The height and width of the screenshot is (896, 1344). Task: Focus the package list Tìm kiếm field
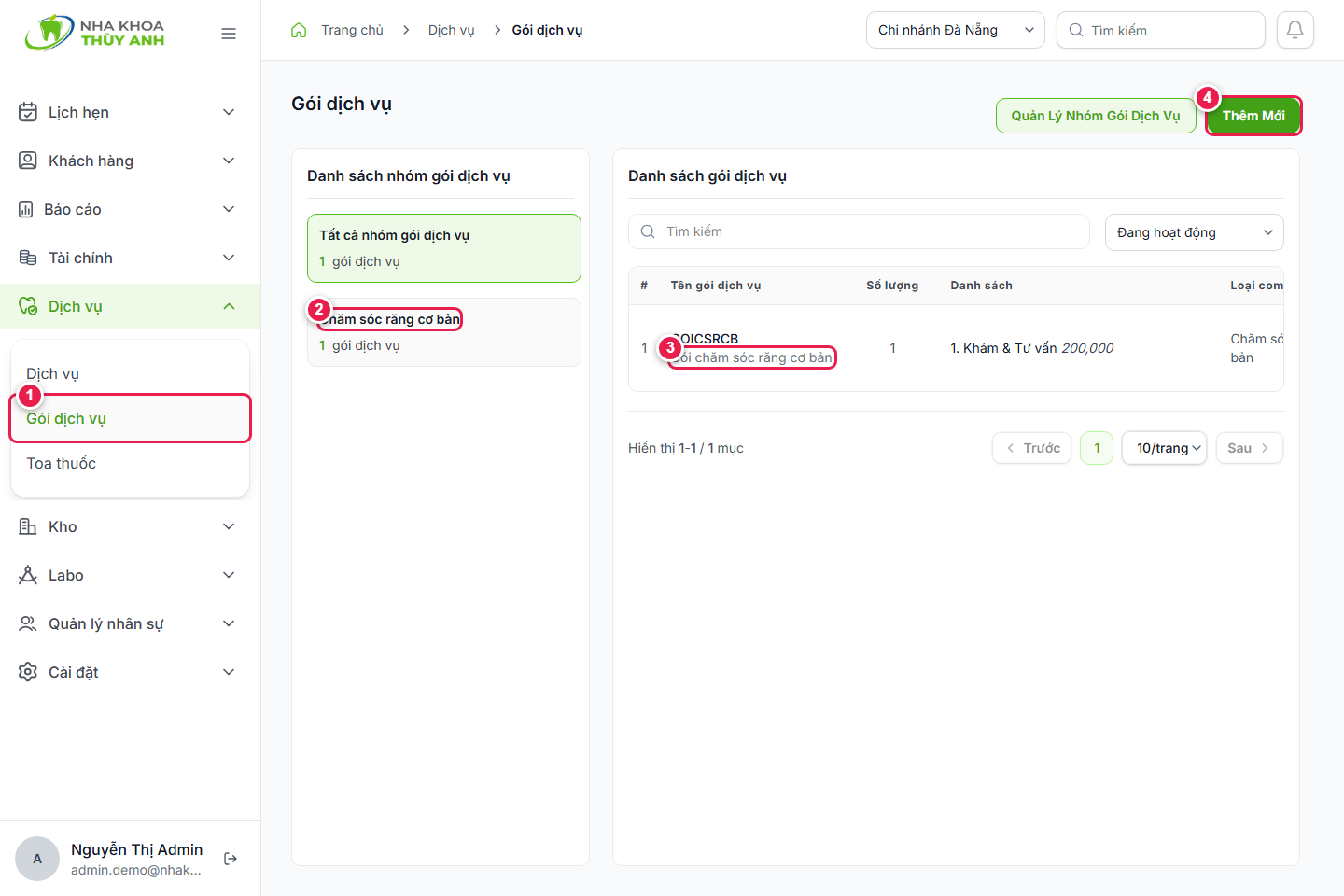coord(859,231)
